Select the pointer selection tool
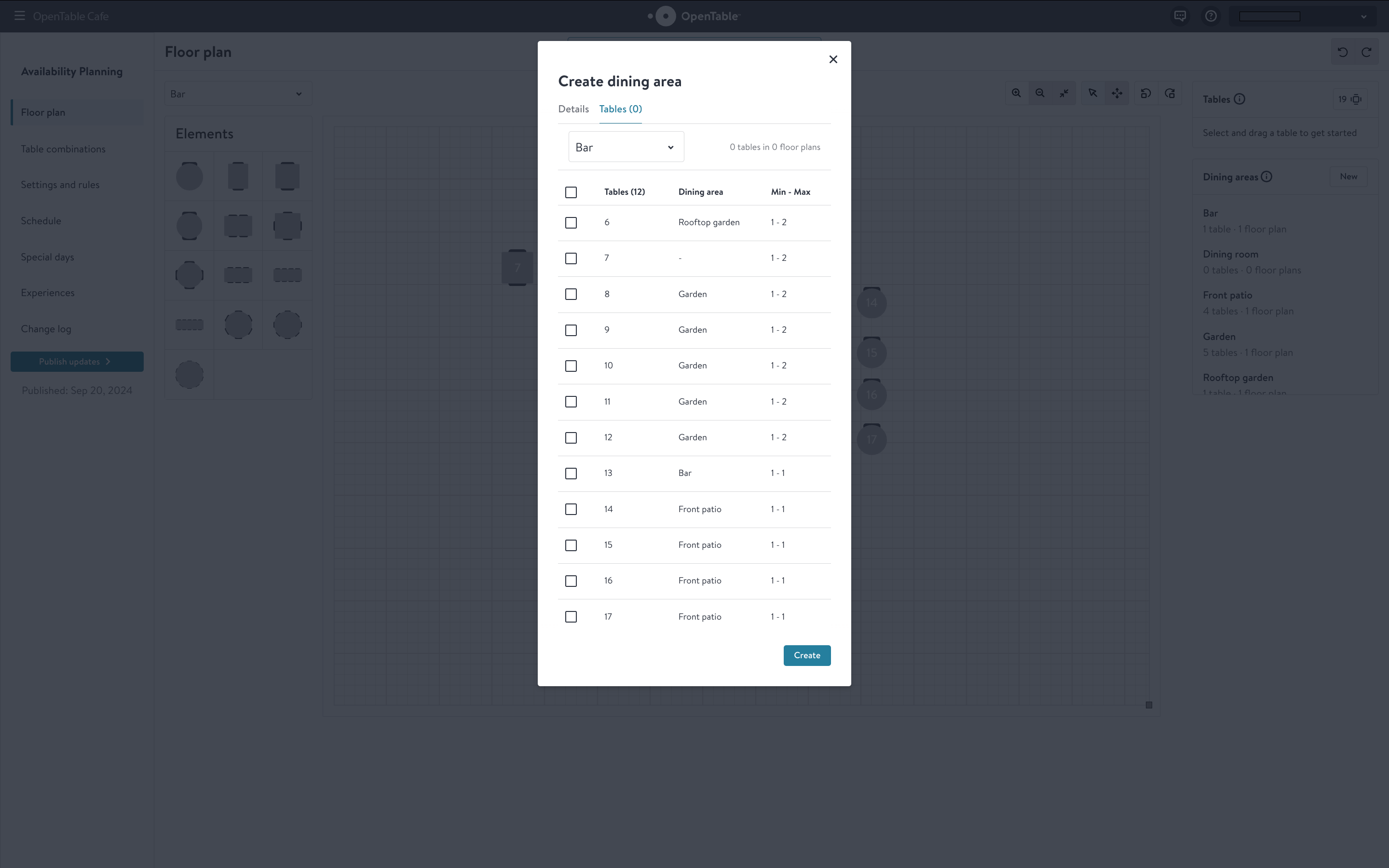 point(1093,93)
